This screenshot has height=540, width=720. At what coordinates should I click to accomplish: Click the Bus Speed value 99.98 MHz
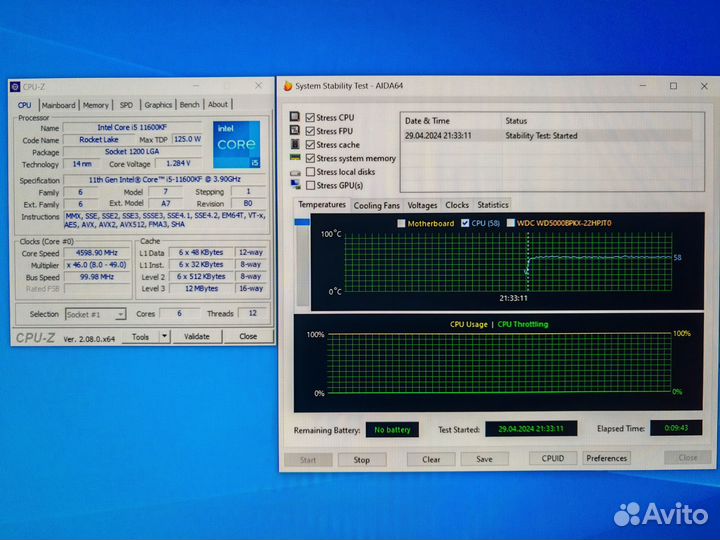tap(97, 277)
